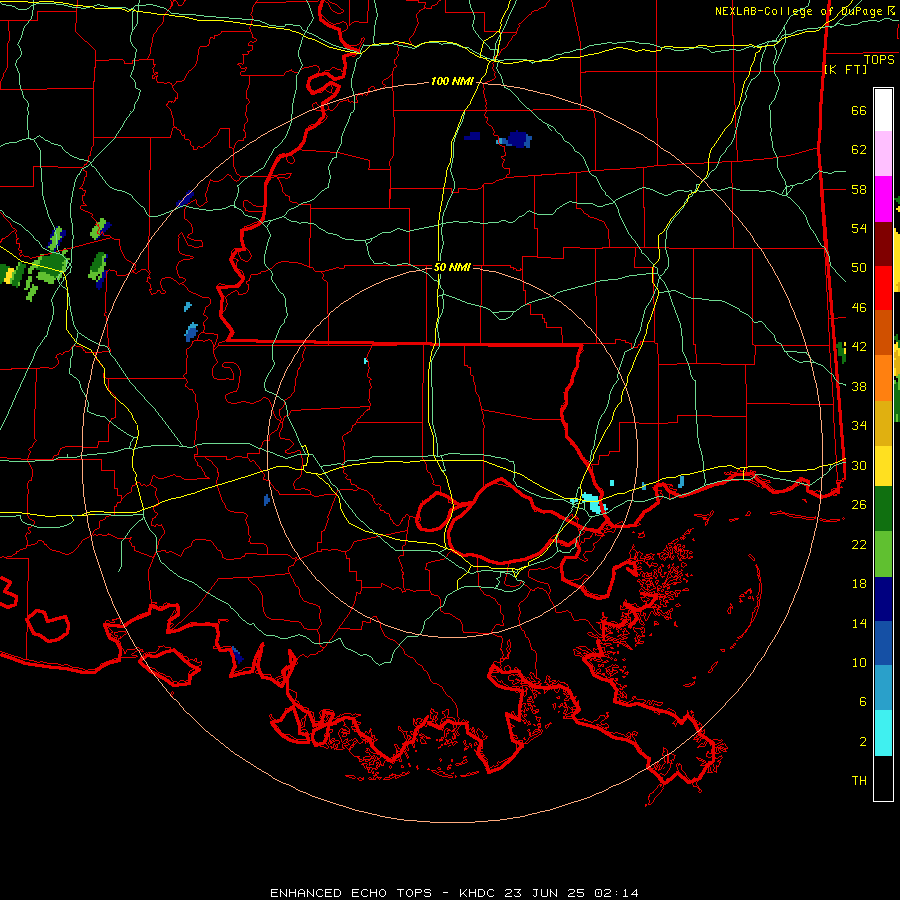Click the legend value '54'
Image resolution: width=900 pixels, height=900 pixels.
click(x=859, y=228)
